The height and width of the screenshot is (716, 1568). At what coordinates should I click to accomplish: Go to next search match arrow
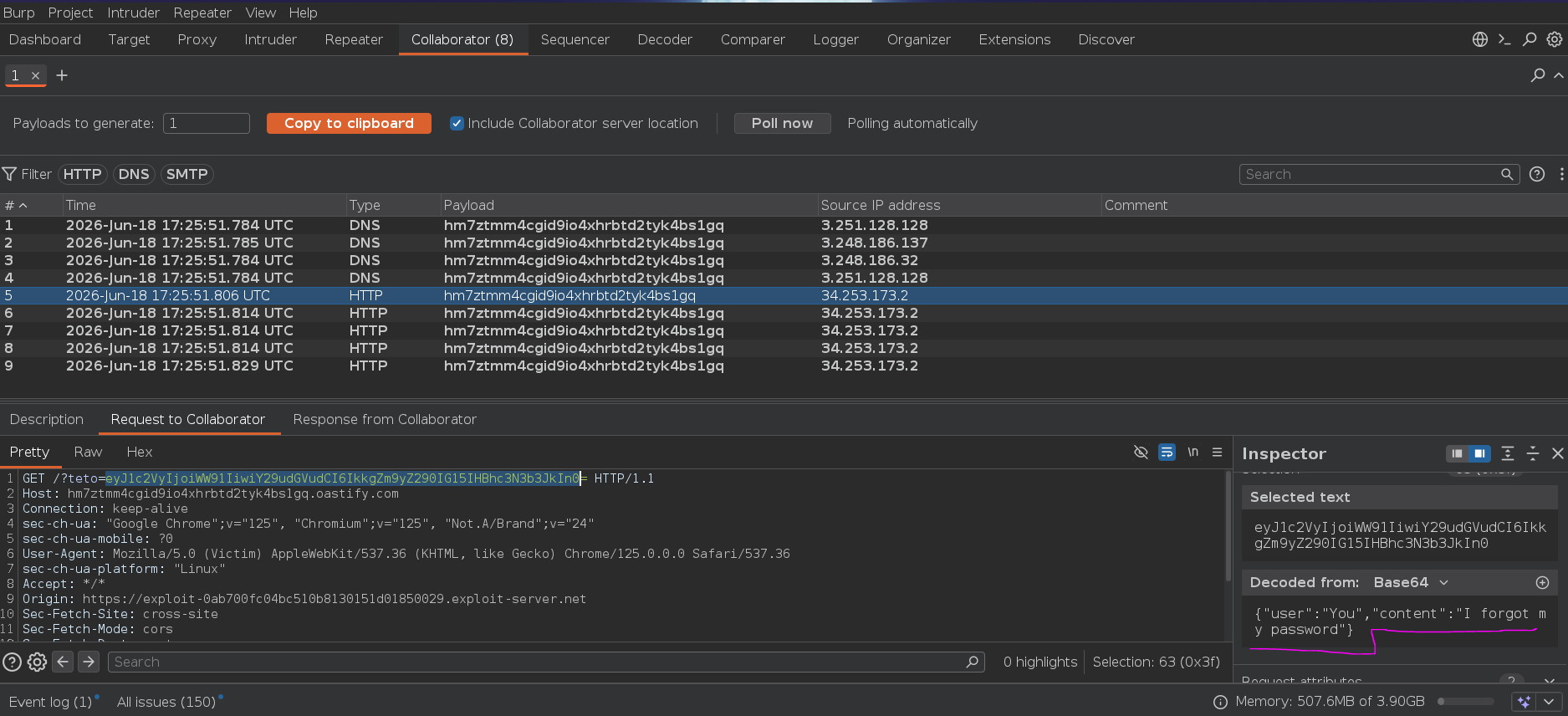tap(88, 662)
